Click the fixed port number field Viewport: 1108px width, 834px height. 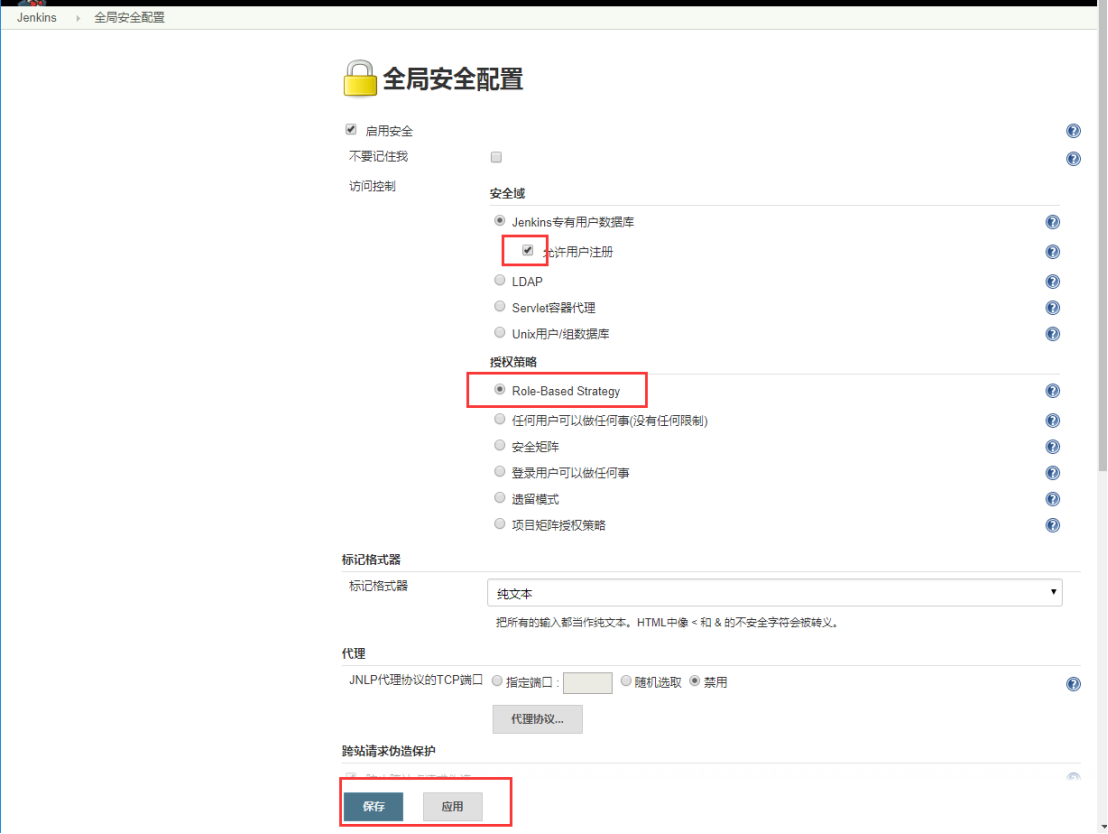pos(587,683)
